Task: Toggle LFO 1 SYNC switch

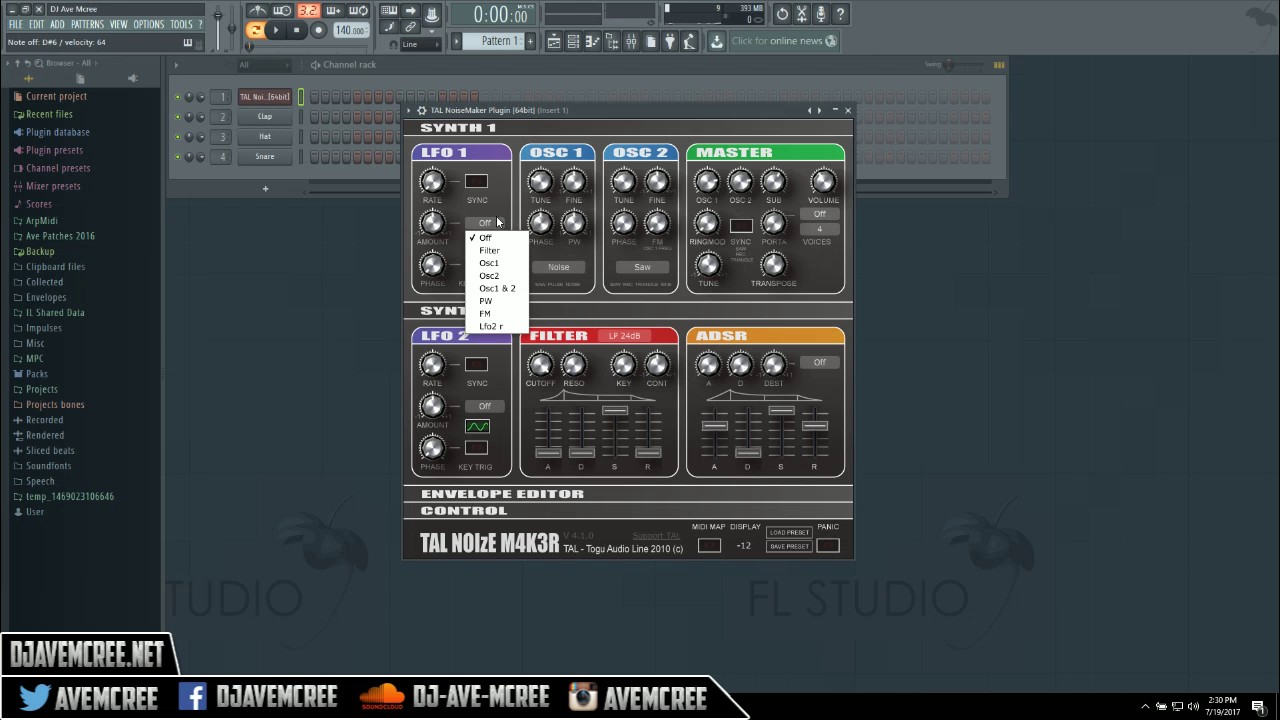Action: coord(476,181)
